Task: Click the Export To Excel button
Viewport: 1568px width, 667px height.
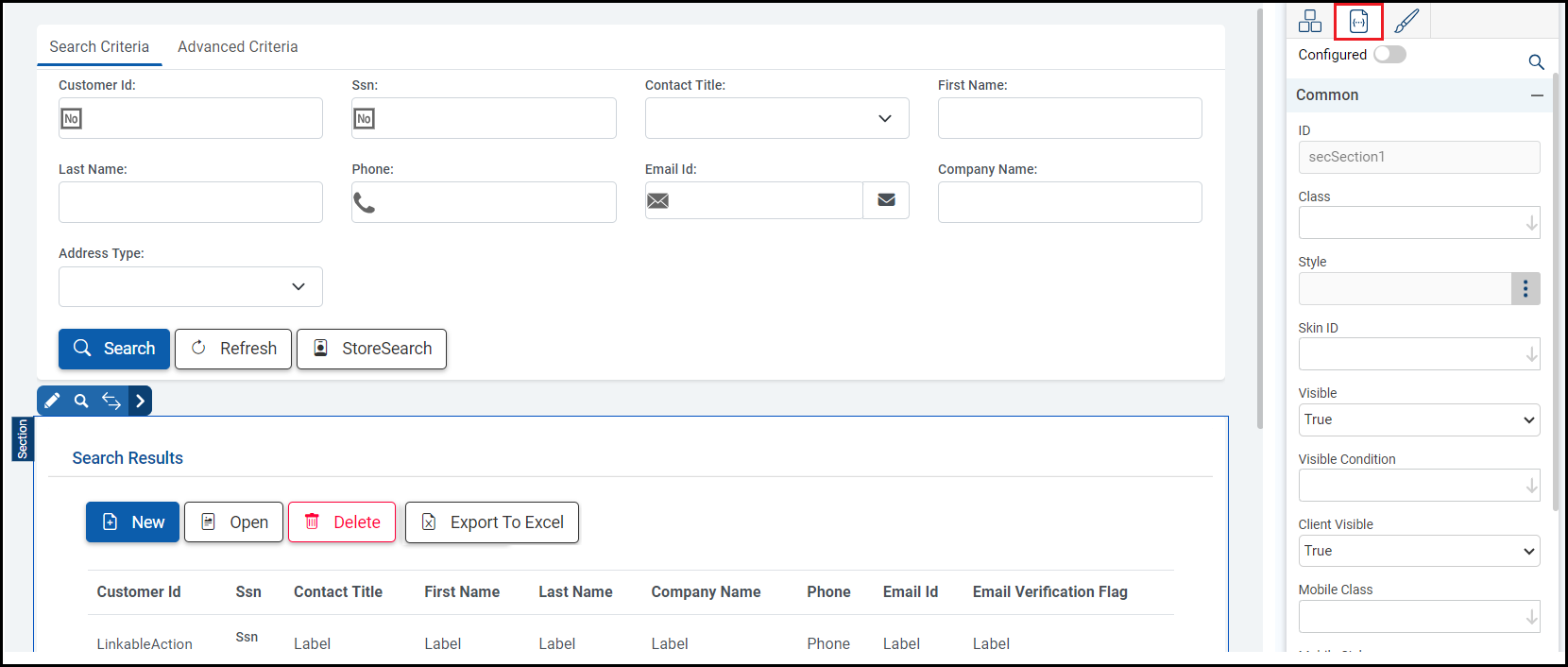Action: coord(492,522)
